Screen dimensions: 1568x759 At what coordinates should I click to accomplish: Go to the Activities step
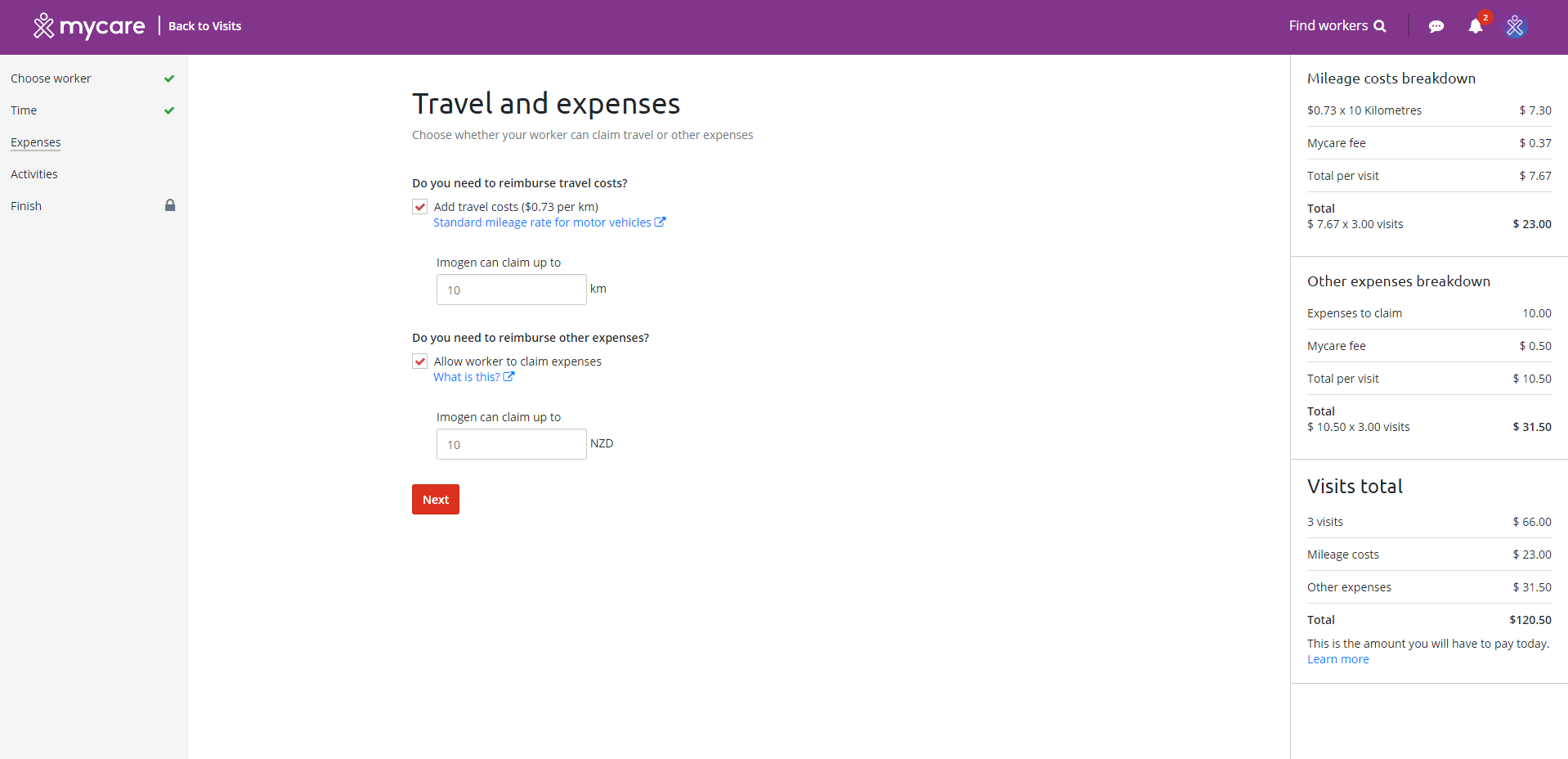pyautogui.click(x=34, y=174)
